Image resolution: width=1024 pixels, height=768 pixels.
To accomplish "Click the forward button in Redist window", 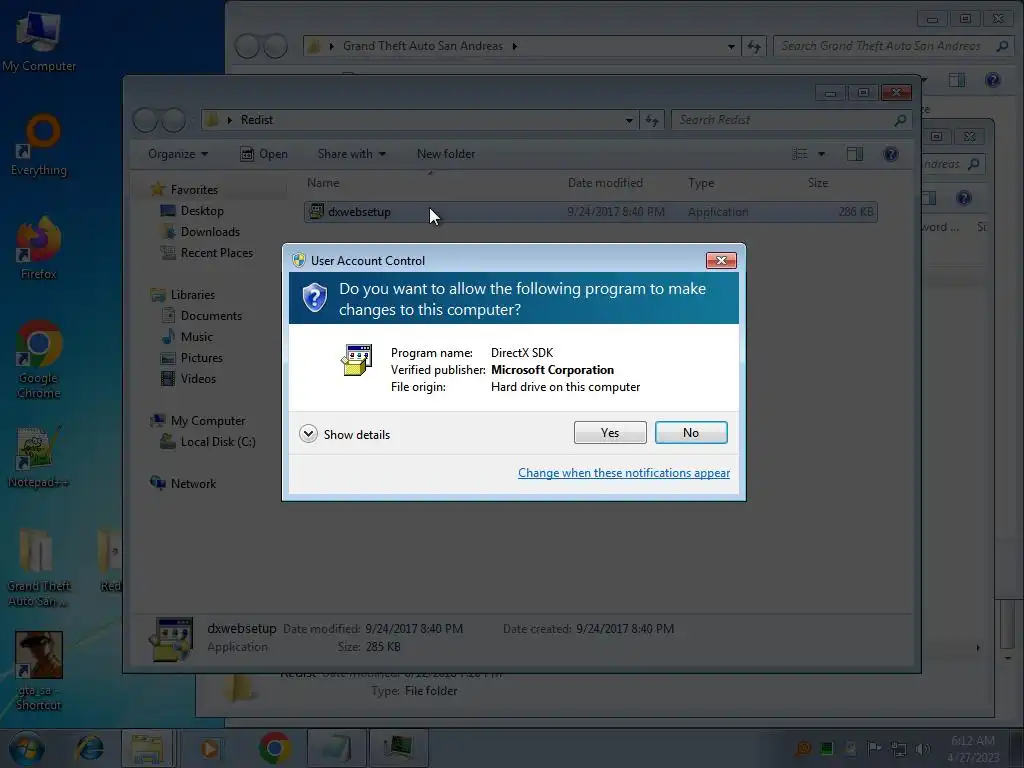I will (174, 120).
